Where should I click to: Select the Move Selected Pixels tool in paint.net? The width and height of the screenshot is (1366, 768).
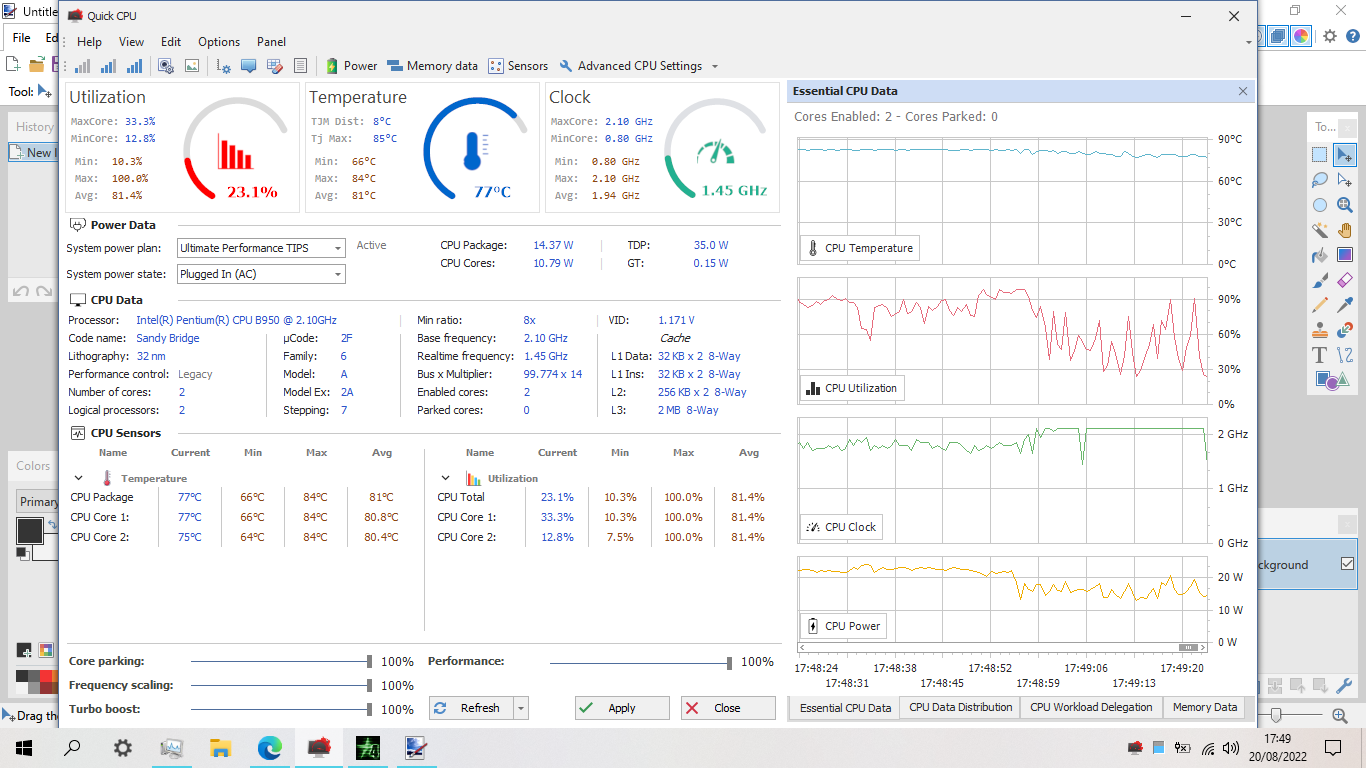coord(1345,155)
